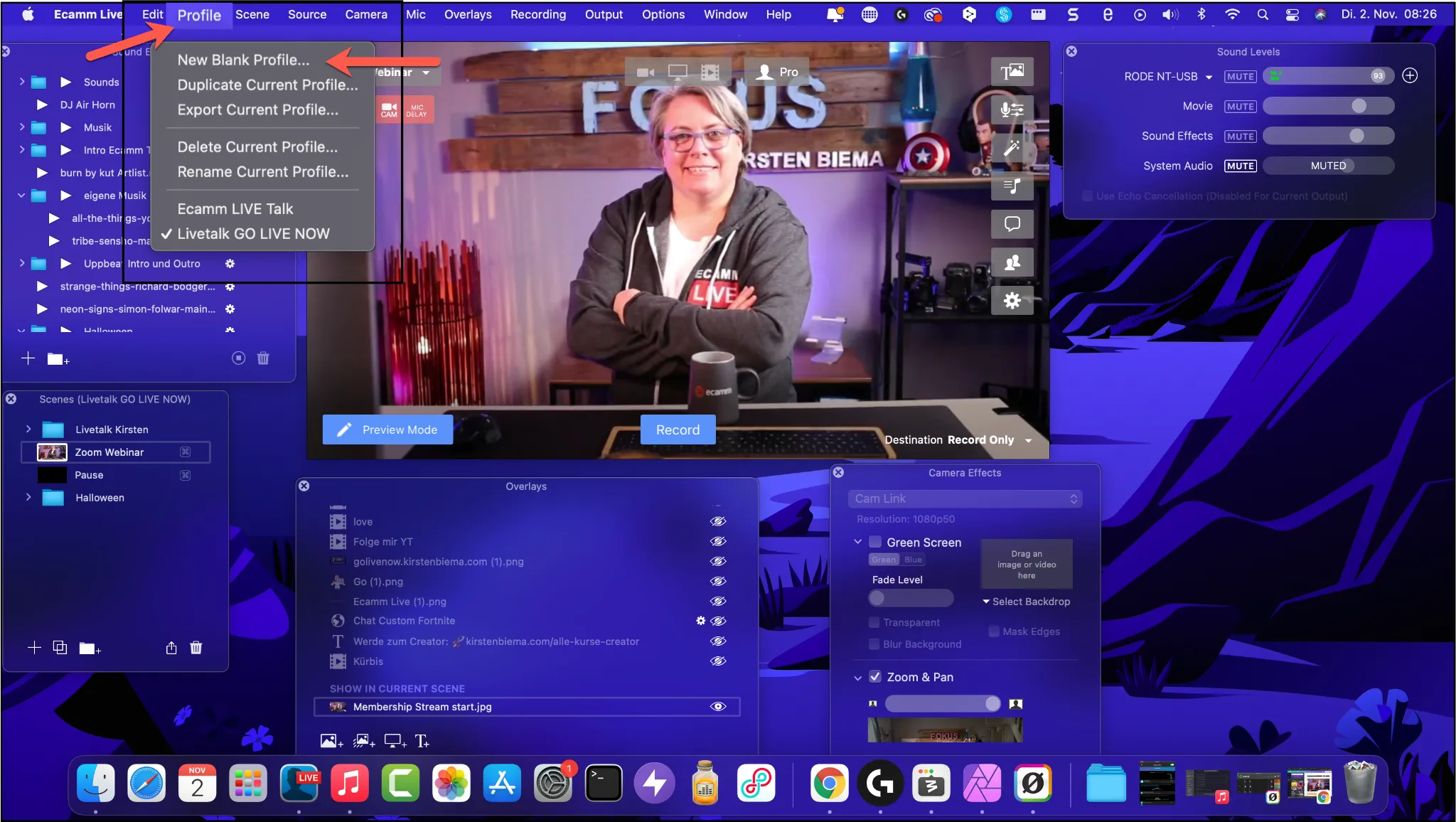Choose Export Current Profile

257,110
